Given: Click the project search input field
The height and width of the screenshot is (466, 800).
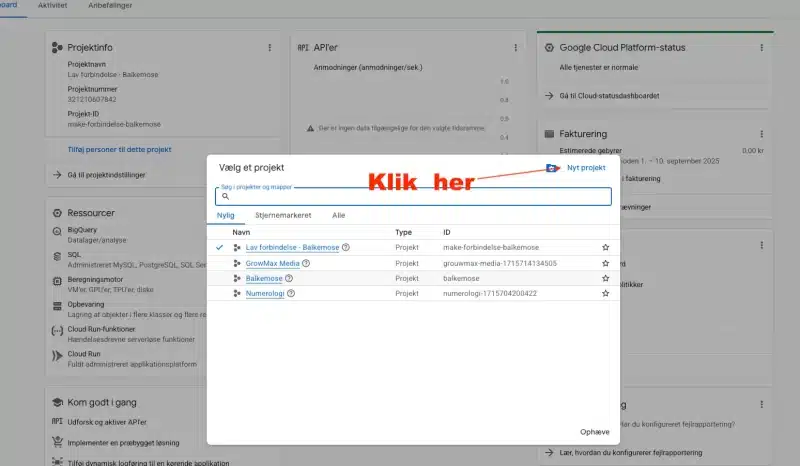Looking at the screenshot, I should point(420,197).
